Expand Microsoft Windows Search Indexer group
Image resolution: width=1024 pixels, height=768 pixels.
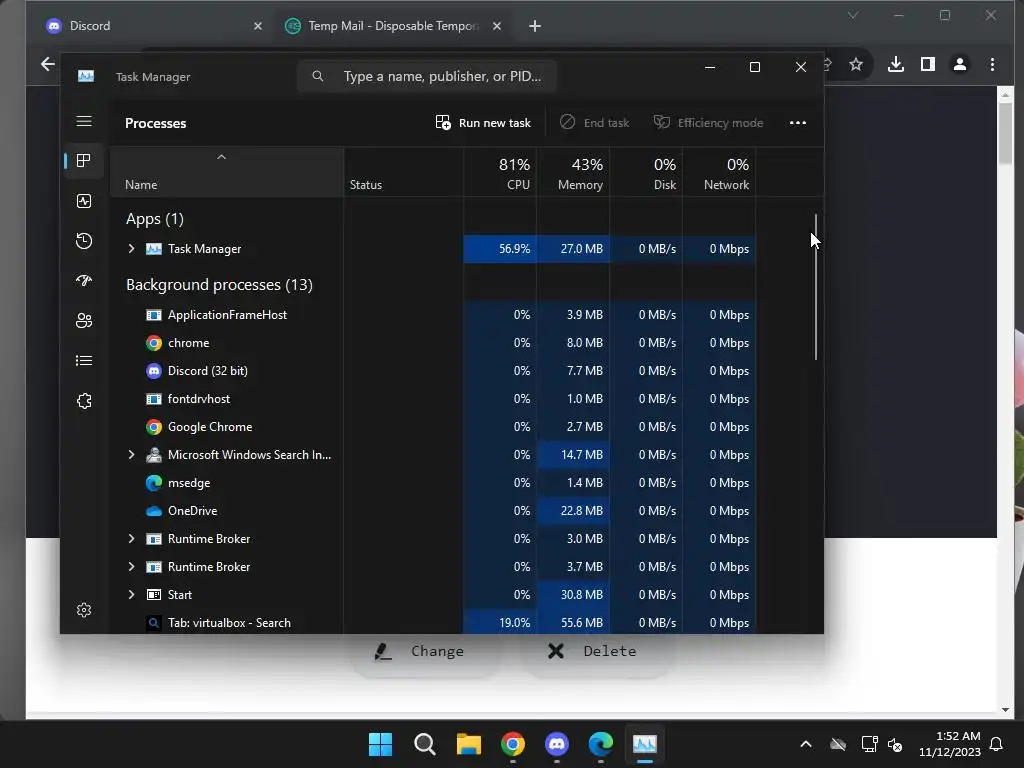(131, 455)
